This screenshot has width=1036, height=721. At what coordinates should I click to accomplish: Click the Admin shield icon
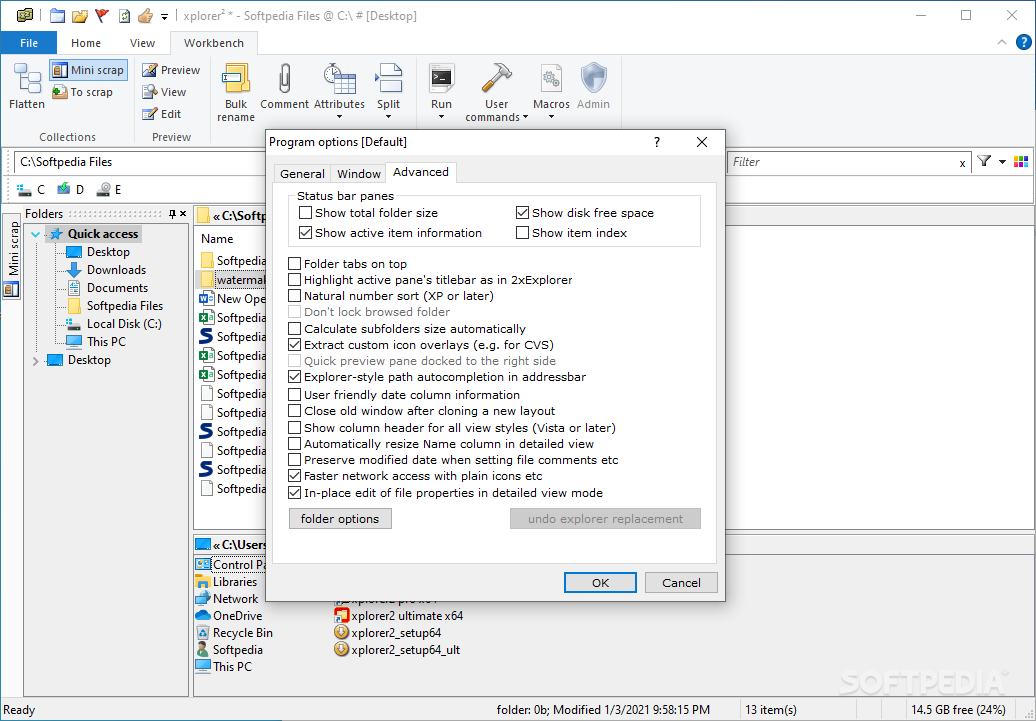click(593, 78)
